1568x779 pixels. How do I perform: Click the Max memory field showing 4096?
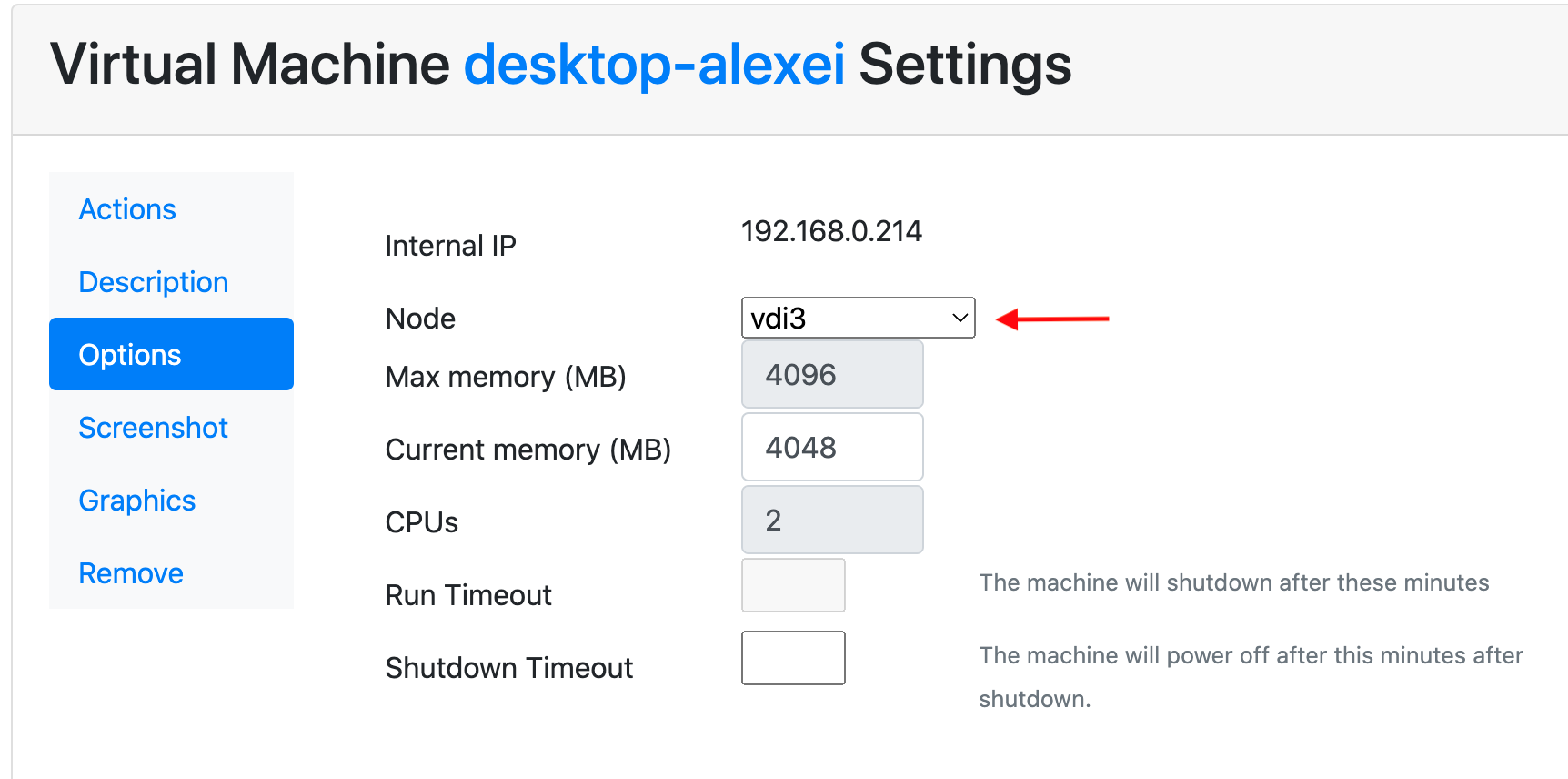832,374
